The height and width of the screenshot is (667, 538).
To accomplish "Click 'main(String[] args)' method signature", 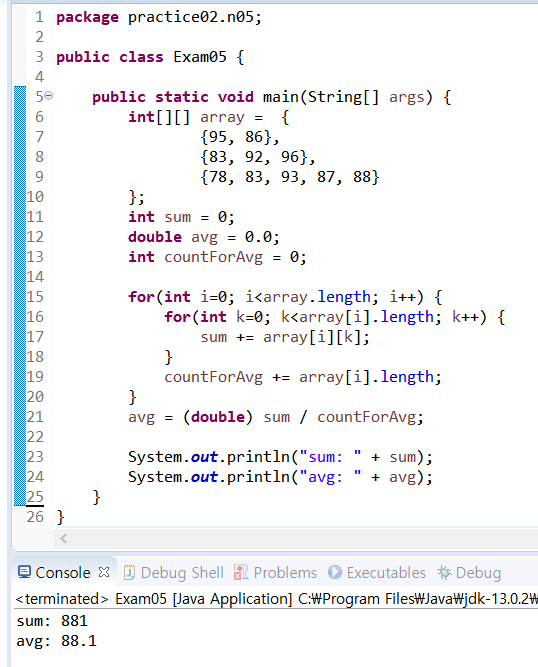I will pos(347,97).
